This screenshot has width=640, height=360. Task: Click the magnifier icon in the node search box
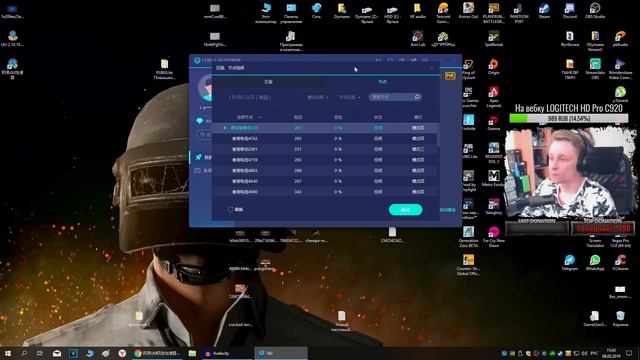pyautogui.click(x=417, y=97)
